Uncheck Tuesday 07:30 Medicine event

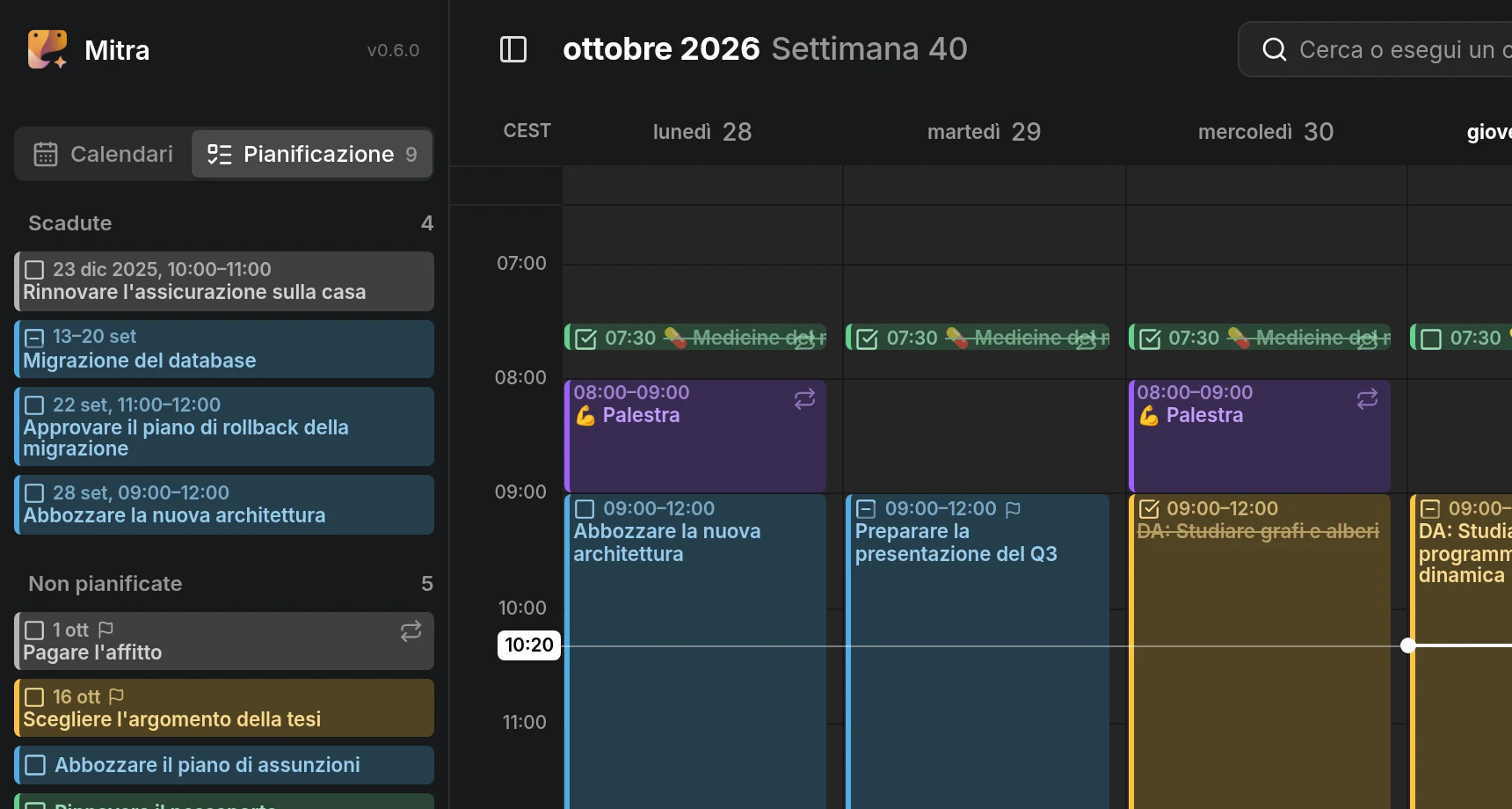(867, 339)
